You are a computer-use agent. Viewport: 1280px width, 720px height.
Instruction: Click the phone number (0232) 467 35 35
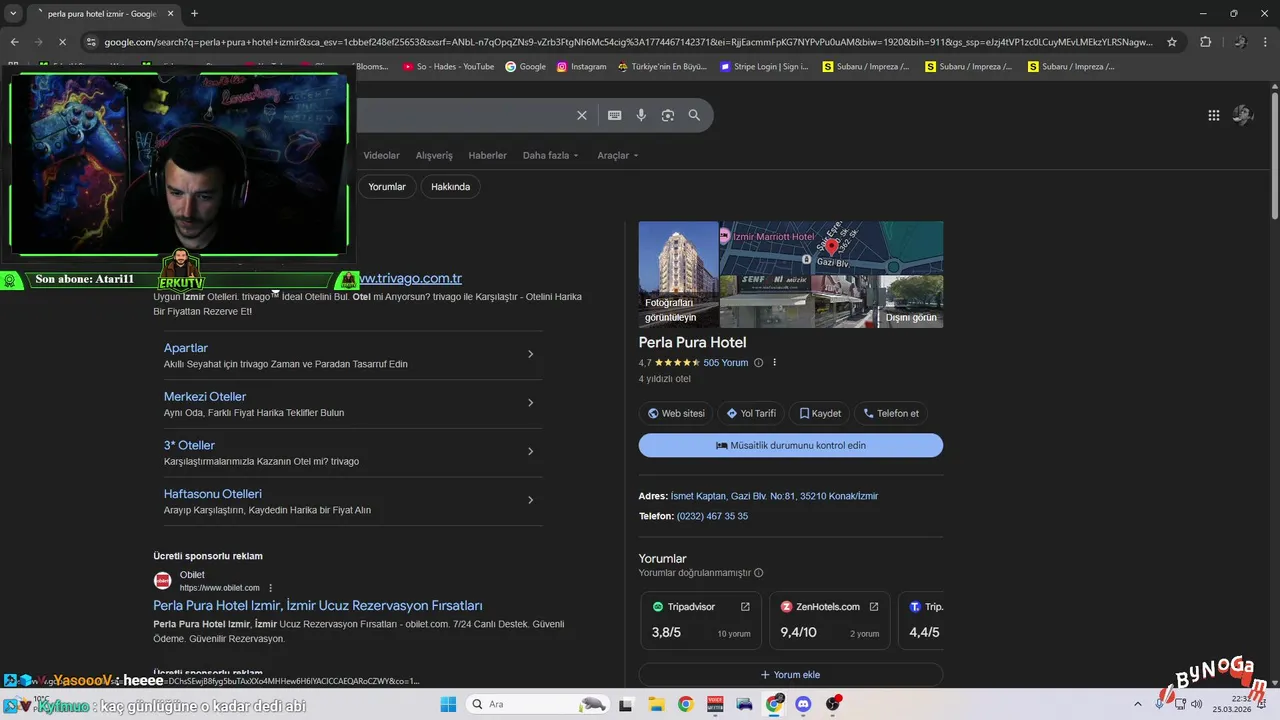pos(712,516)
